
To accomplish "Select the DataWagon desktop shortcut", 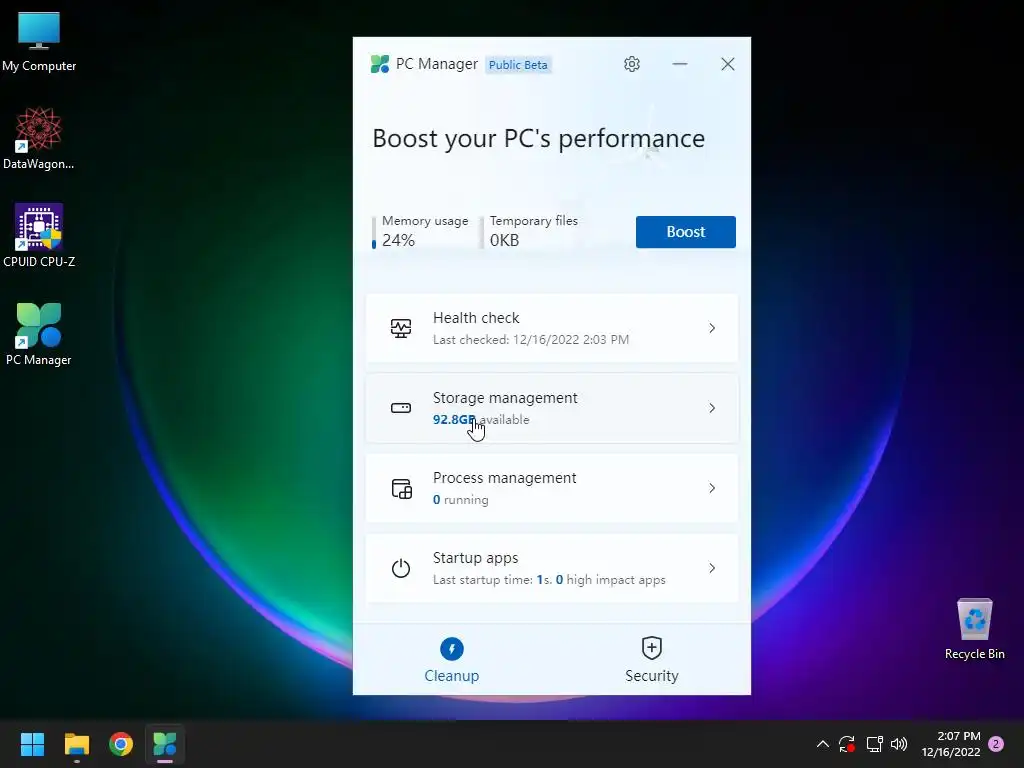I will tap(39, 138).
